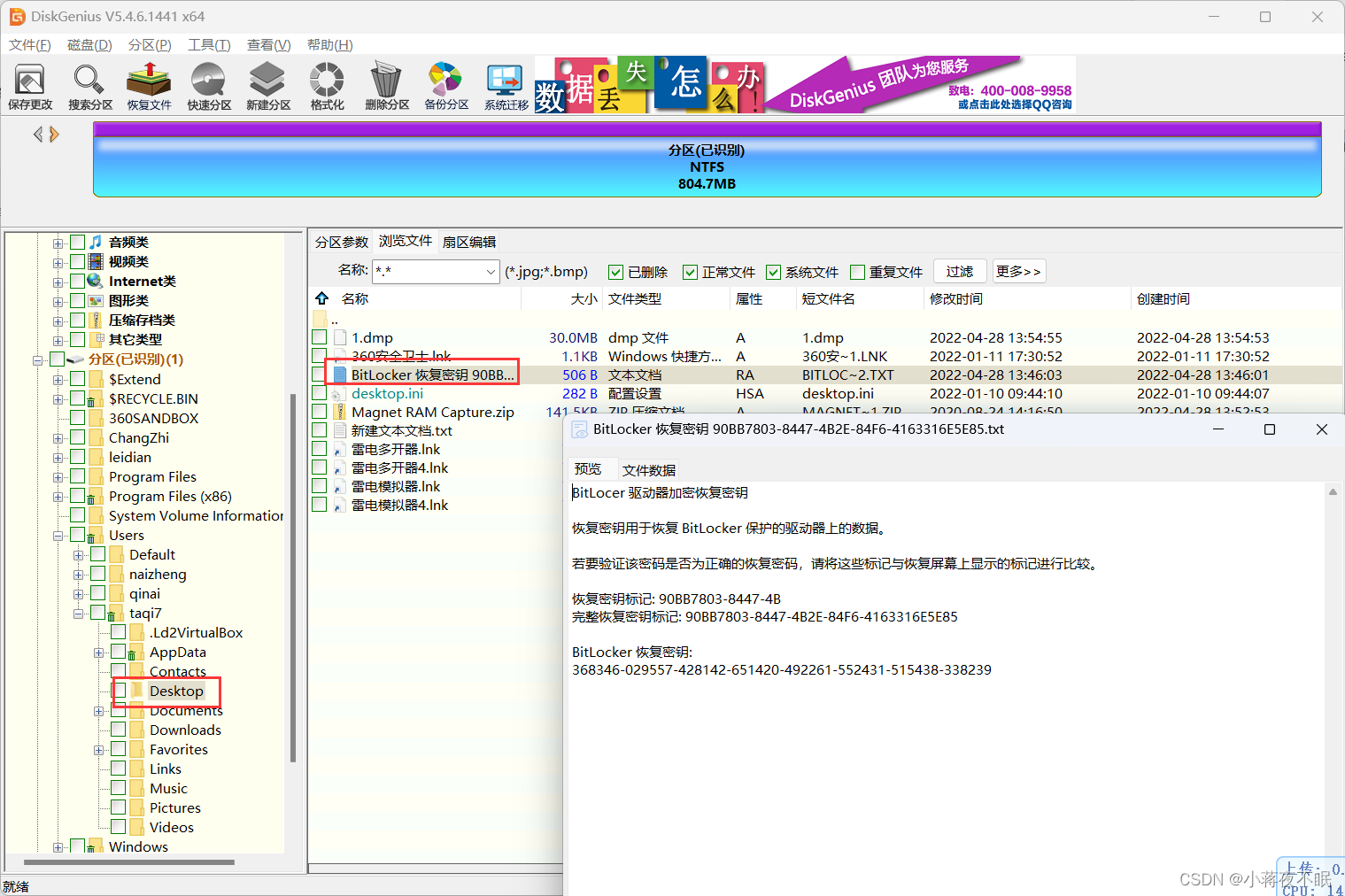Open the file name filter dropdown

492,272
